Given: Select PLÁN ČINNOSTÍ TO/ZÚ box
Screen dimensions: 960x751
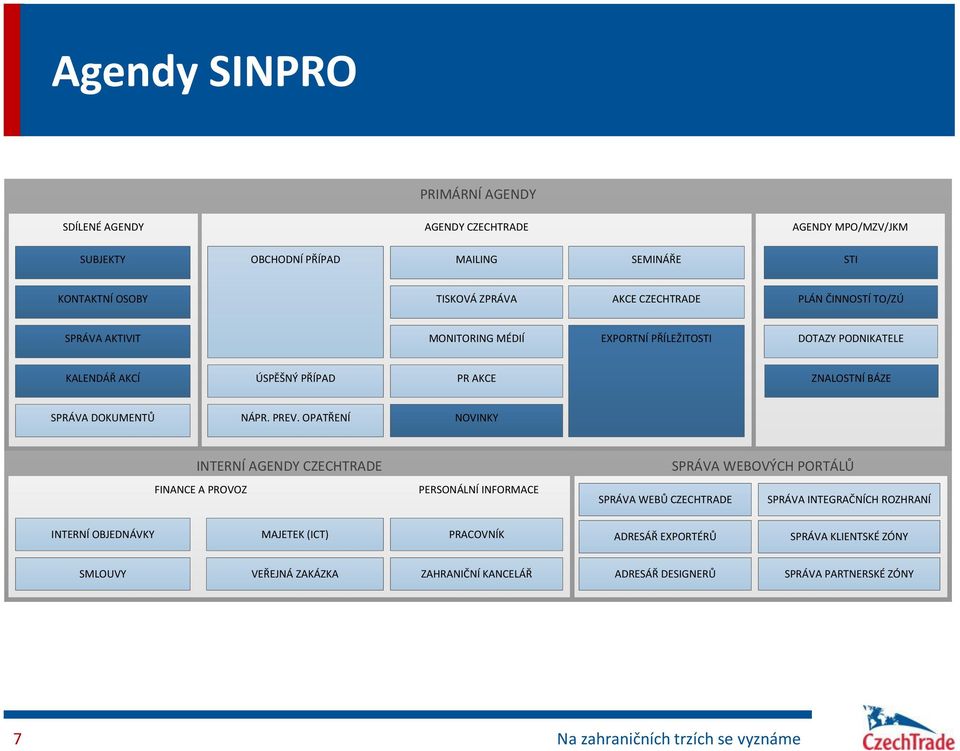Looking at the screenshot, I should pos(850,301).
